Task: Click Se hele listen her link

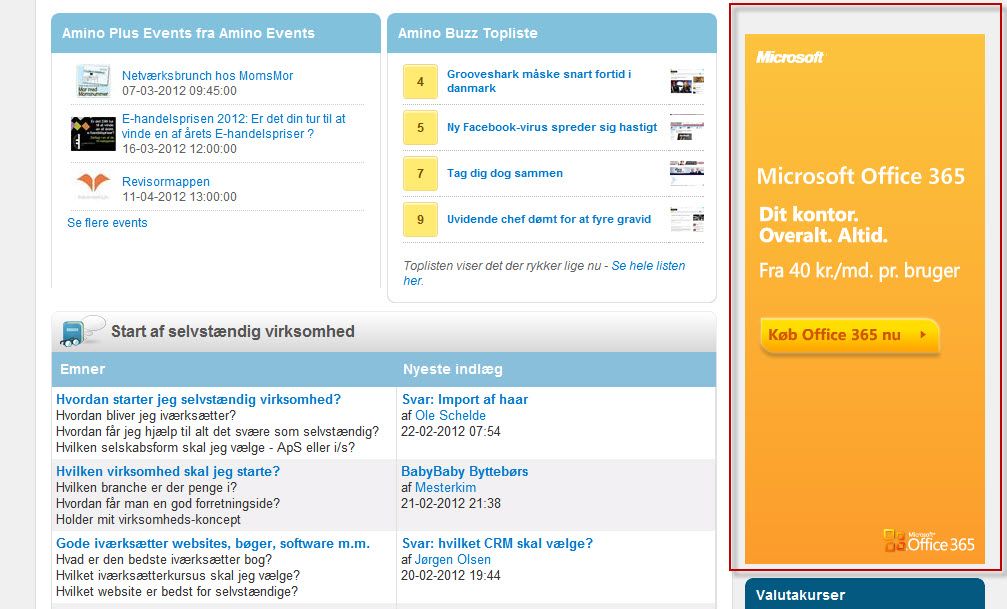Action: 648,266
